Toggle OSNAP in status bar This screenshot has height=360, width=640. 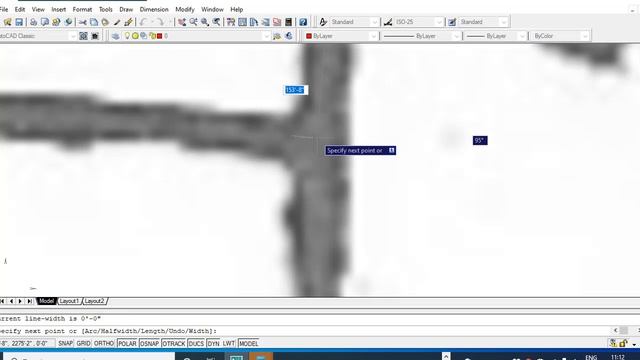149,344
